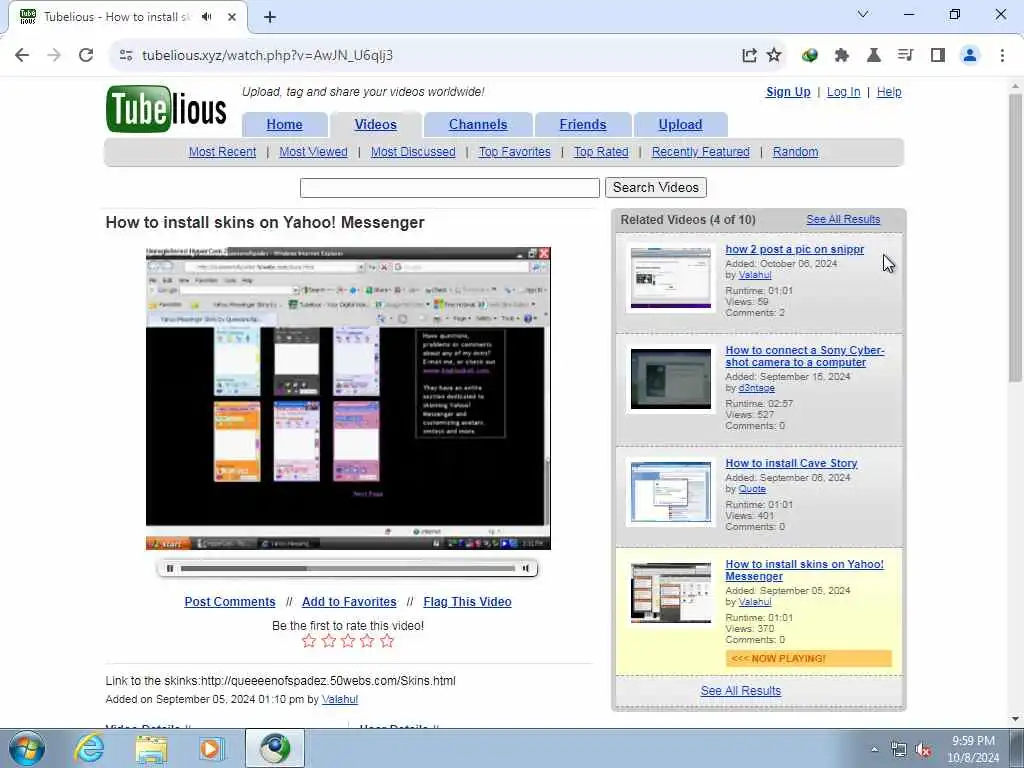Image resolution: width=1024 pixels, height=768 pixels.
Task: Select Most Viewed submenu link
Action: coord(313,152)
